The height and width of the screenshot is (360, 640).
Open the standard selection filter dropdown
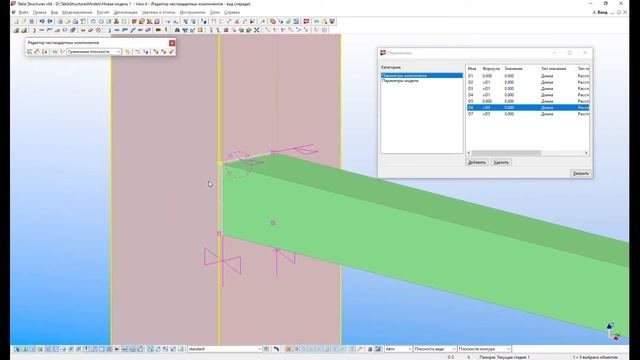[224, 349]
